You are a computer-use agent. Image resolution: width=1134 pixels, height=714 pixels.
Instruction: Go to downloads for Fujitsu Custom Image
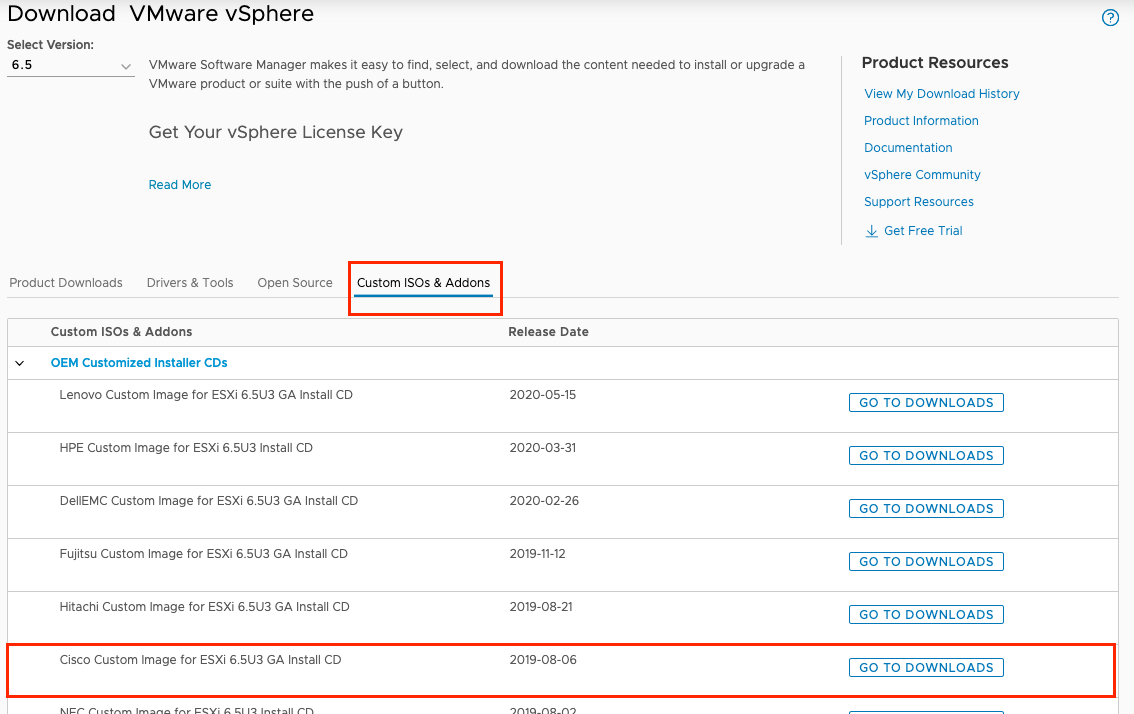pos(926,561)
